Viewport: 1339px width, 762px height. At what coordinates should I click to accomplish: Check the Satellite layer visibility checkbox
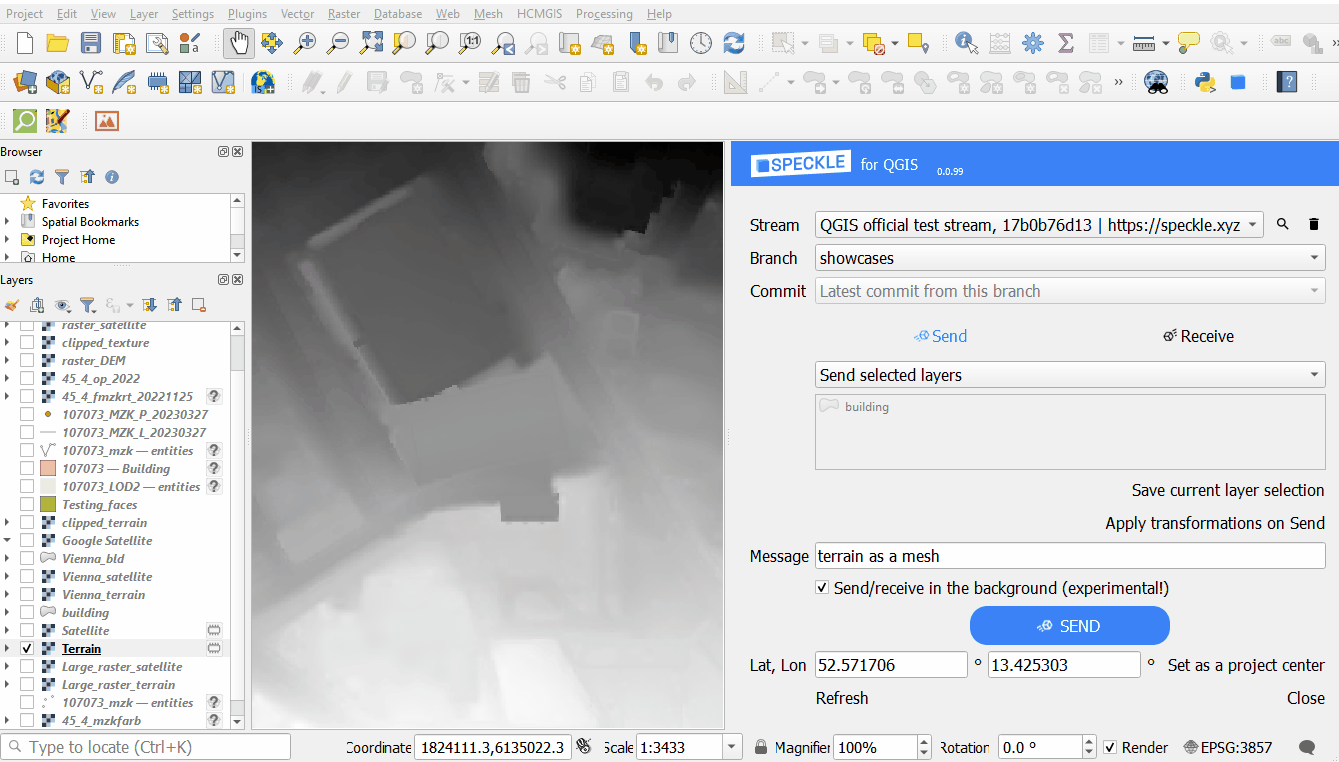27,631
